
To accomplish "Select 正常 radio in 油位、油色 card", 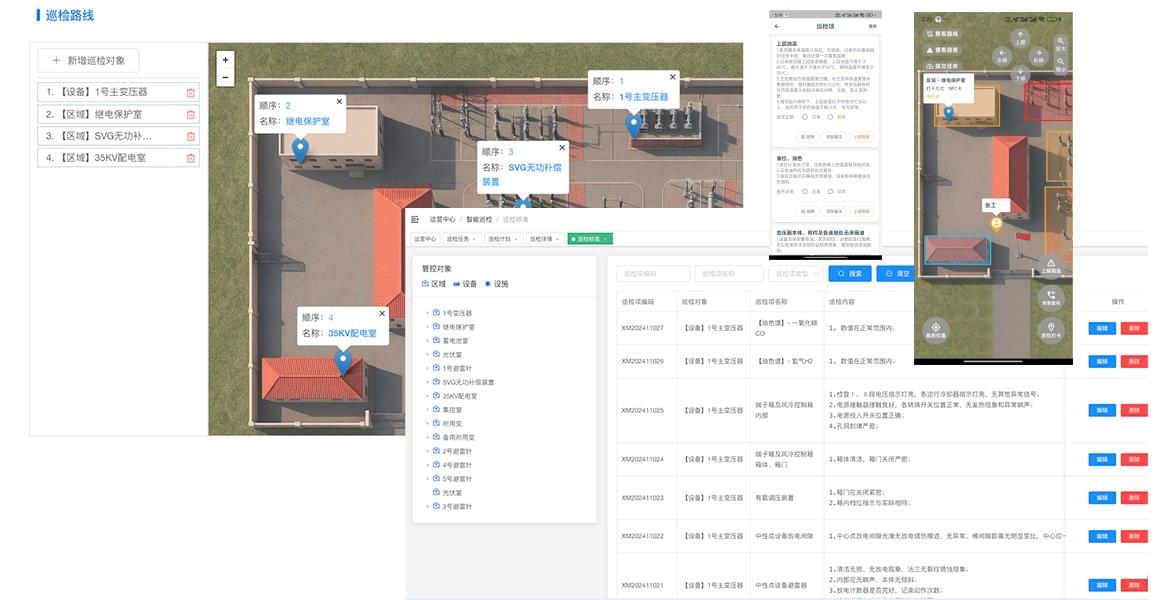I will pyautogui.click(x=805, y=192).
